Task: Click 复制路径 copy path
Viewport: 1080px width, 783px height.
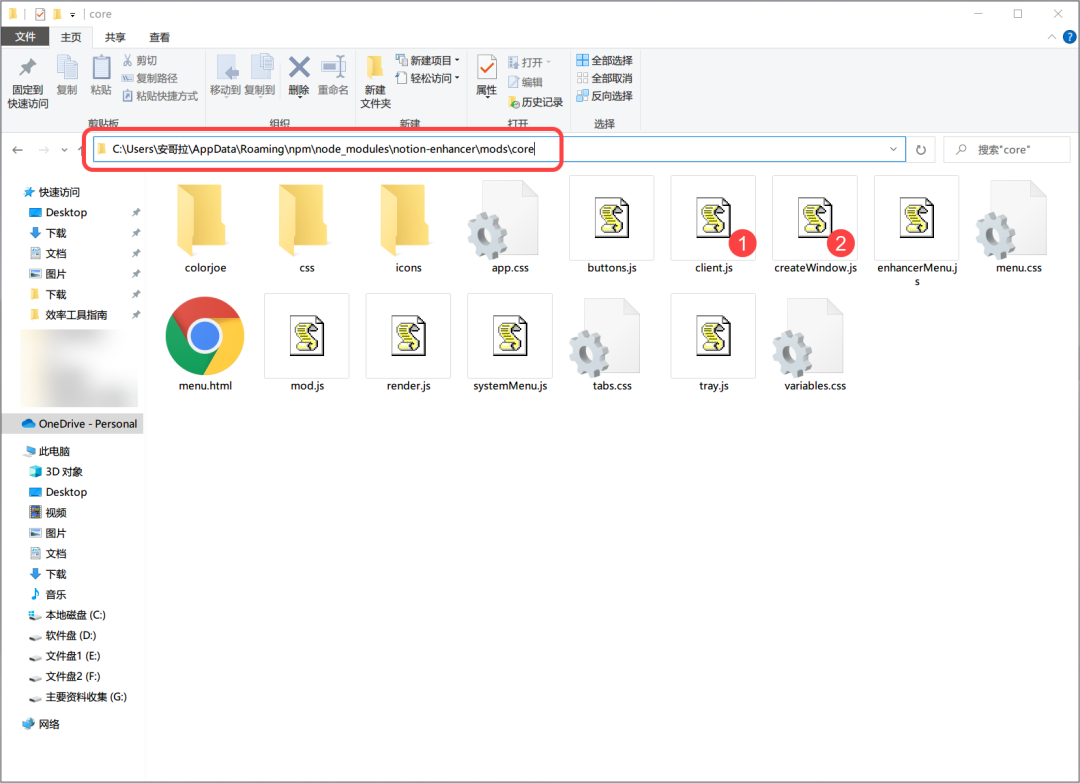Action: 149,78
